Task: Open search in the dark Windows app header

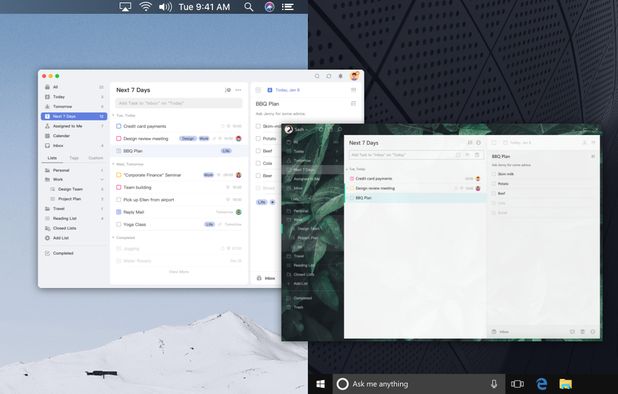Action: [x=340, y=129]
